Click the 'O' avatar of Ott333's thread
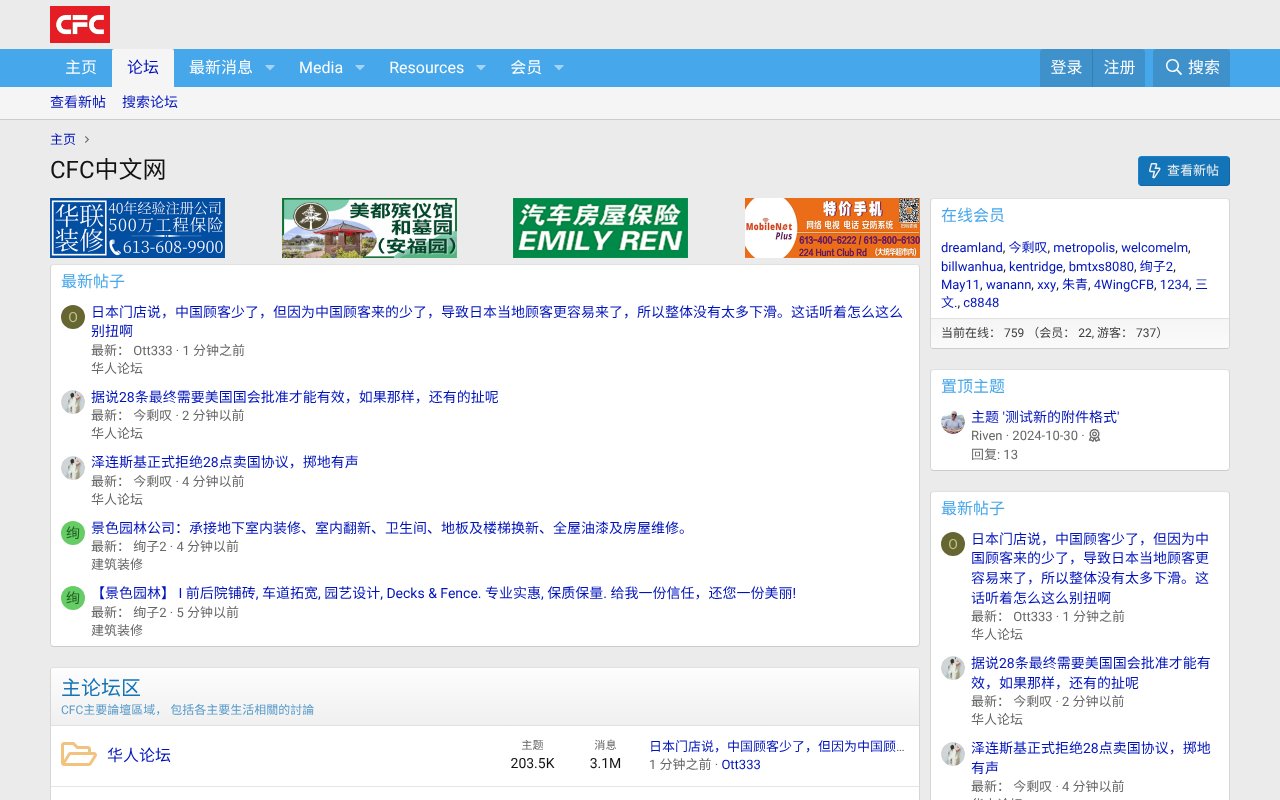Screen dimensions: 1280x800 tap(71, 317)
